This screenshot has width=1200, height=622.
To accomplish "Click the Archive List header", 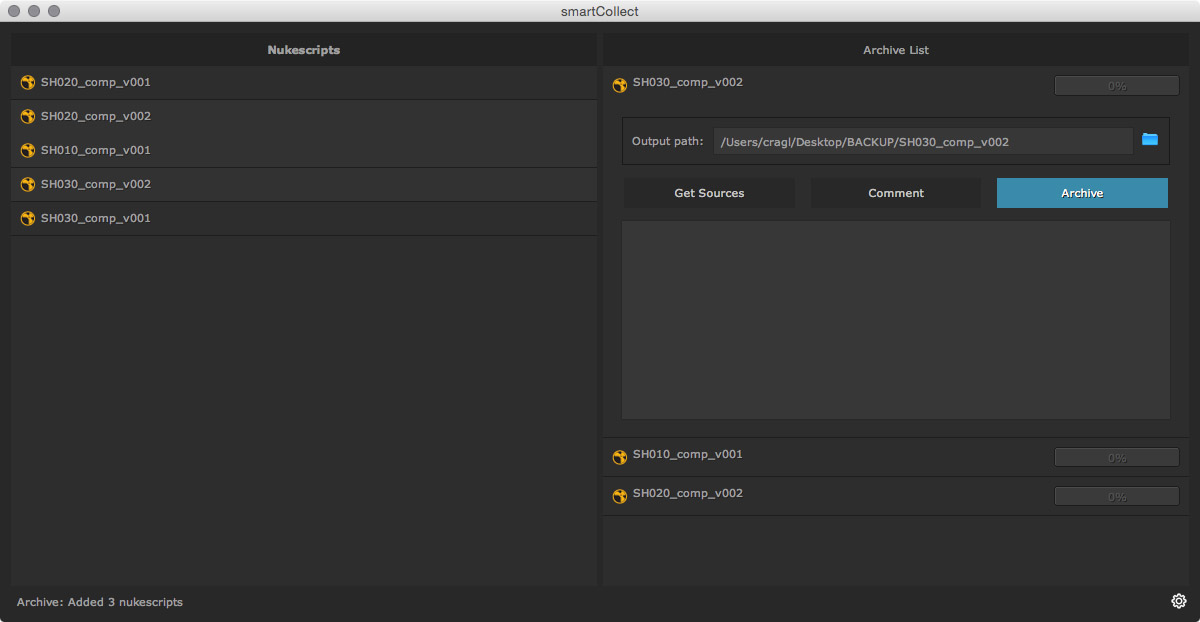I will (x=896, y=50).
